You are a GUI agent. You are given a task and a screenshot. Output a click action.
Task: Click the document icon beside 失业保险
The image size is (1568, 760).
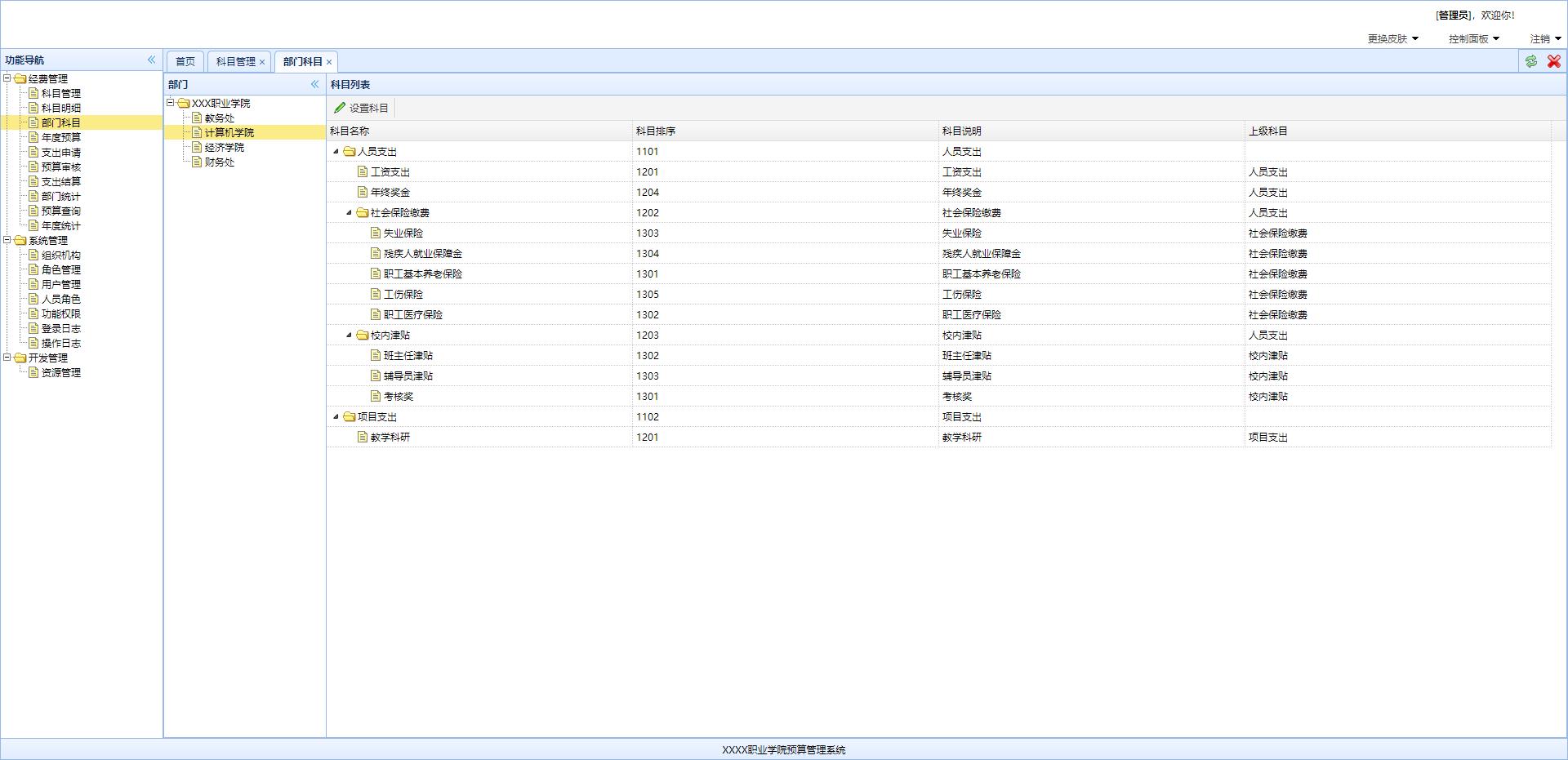tap(376, 233)
